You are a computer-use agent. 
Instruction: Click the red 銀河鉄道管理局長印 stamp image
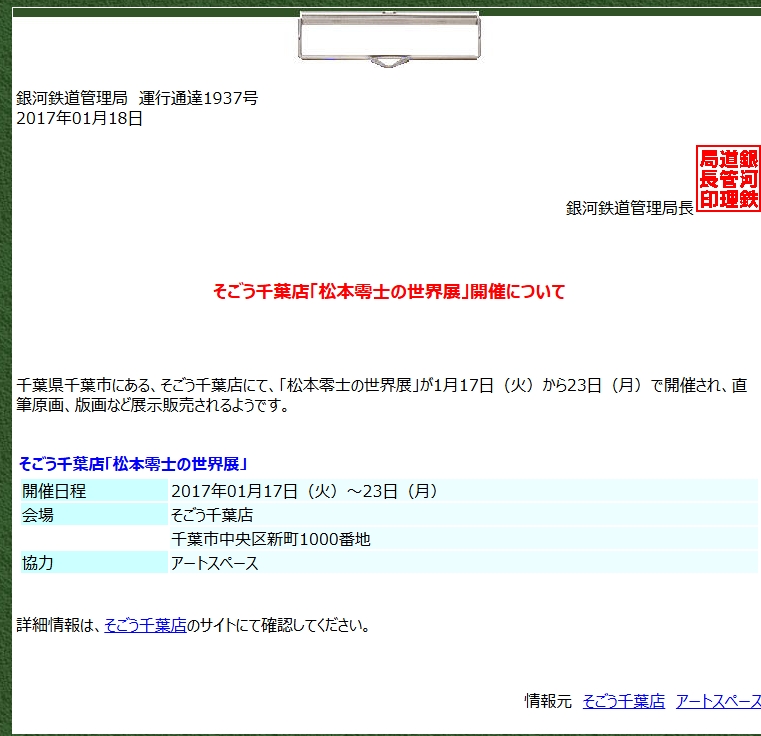pyautogui.click(x=728, y=178)
